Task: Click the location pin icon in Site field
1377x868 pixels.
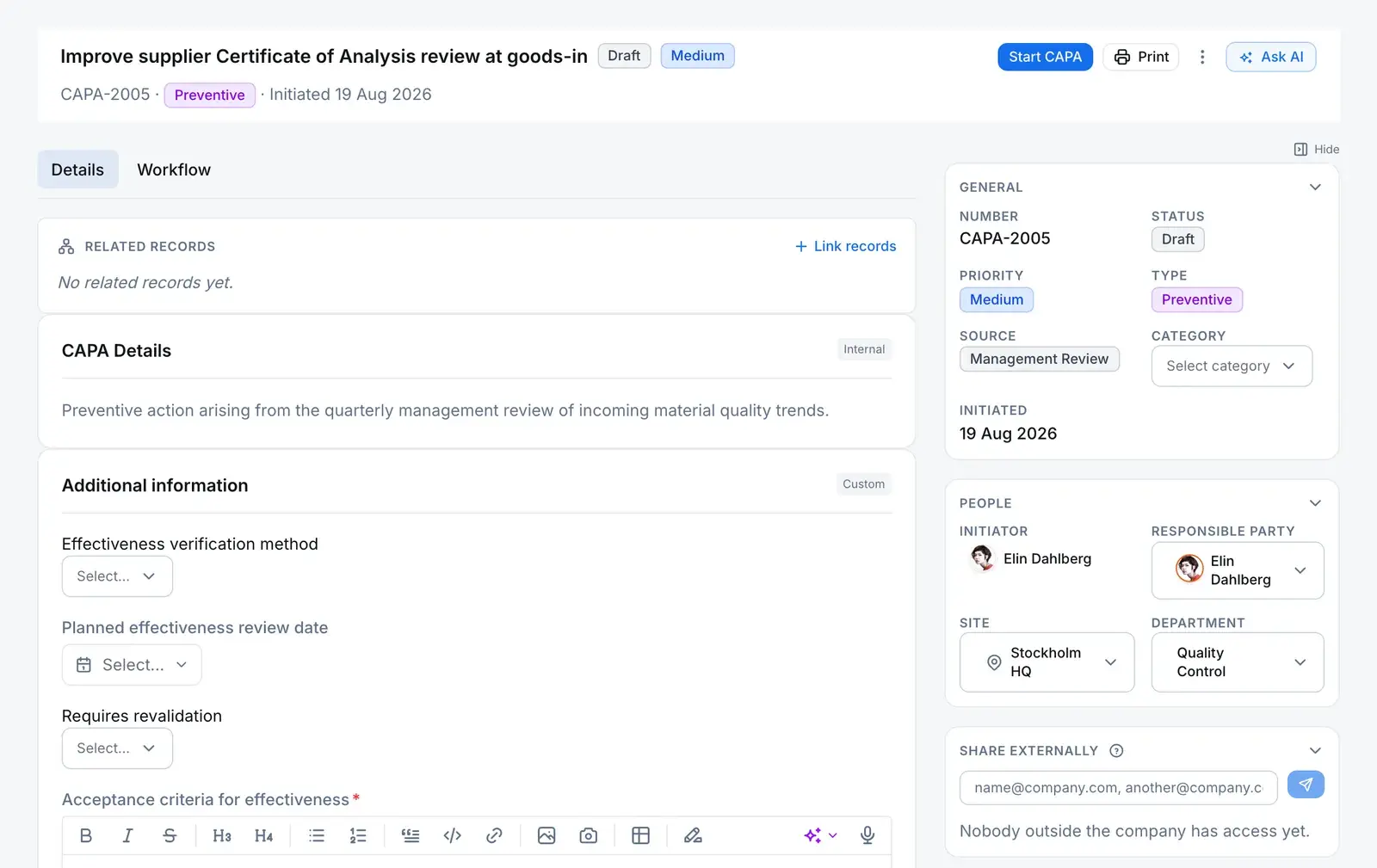Action: click(994, 662)
